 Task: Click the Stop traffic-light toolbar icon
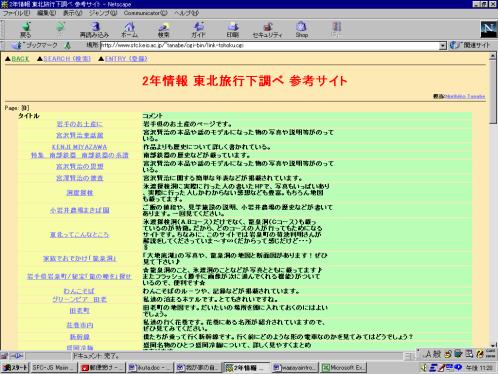point(337,29)
